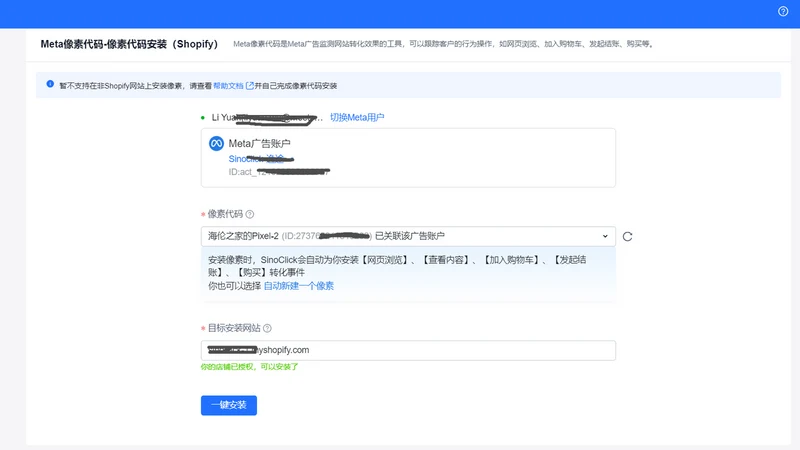Image resolution: width=800 pixels, height=450 pixels.
Task: Click the external link icon after 帮助文档
Action: pyautogui.click(x=249, y=86)
